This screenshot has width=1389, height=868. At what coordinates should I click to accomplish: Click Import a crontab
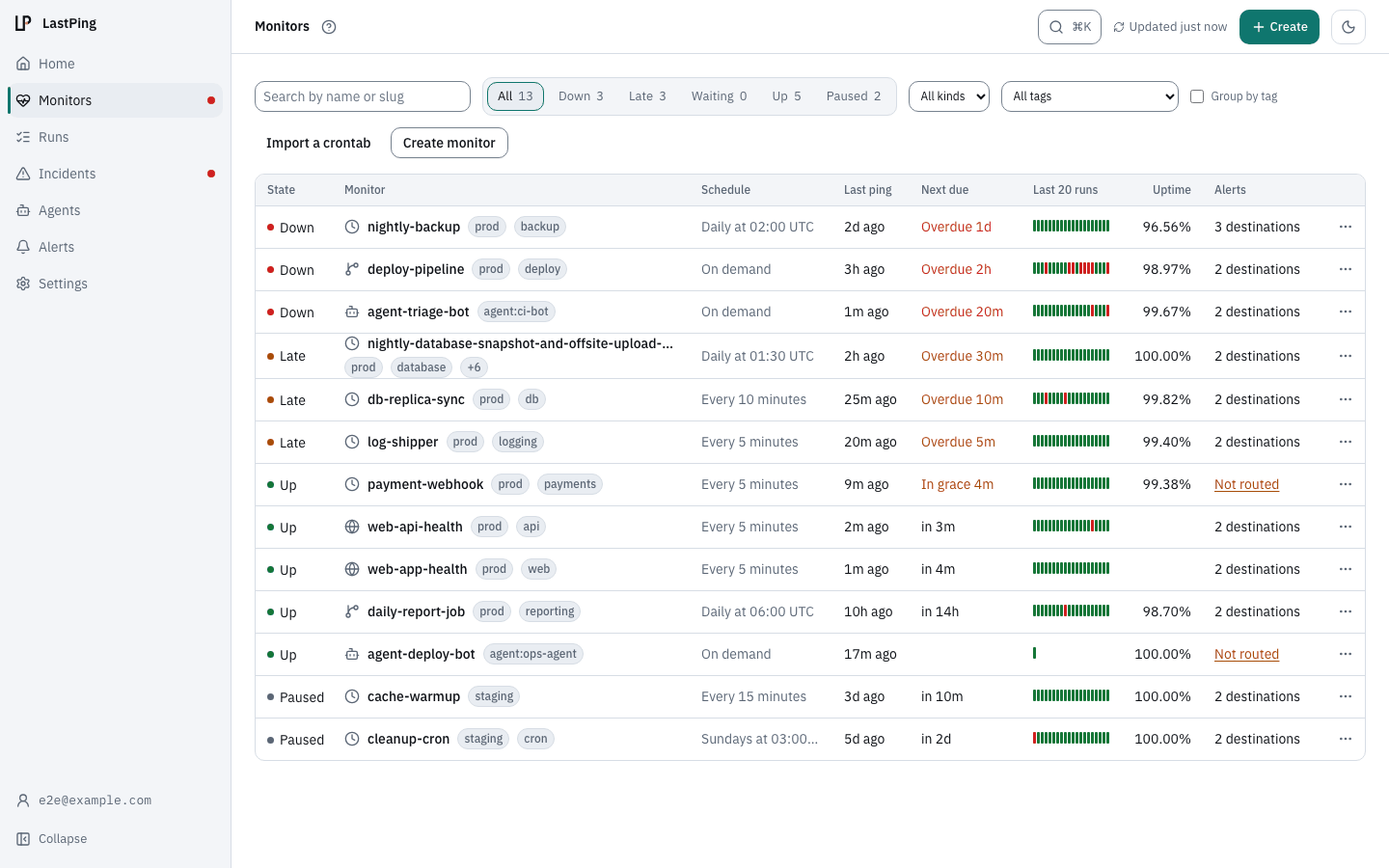(318, 143)
